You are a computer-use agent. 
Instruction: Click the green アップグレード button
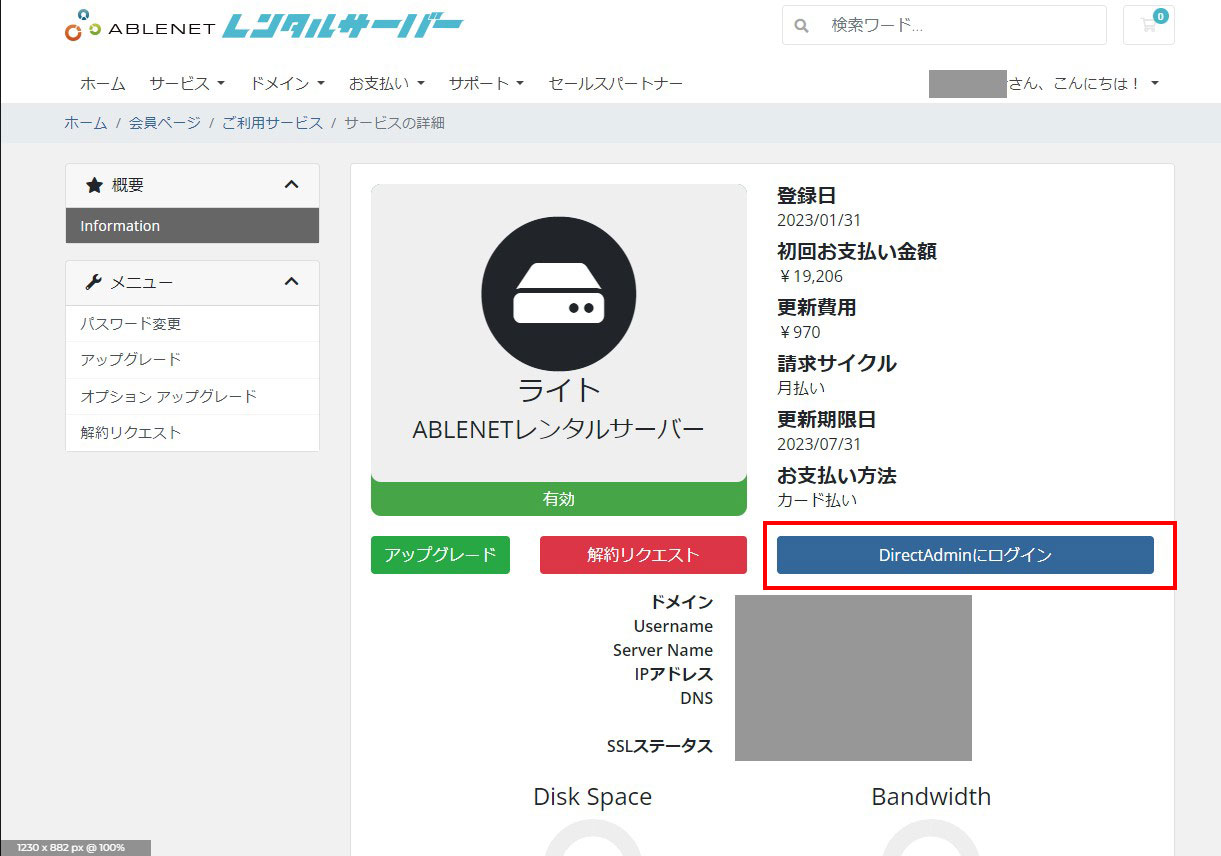[440, 555]
